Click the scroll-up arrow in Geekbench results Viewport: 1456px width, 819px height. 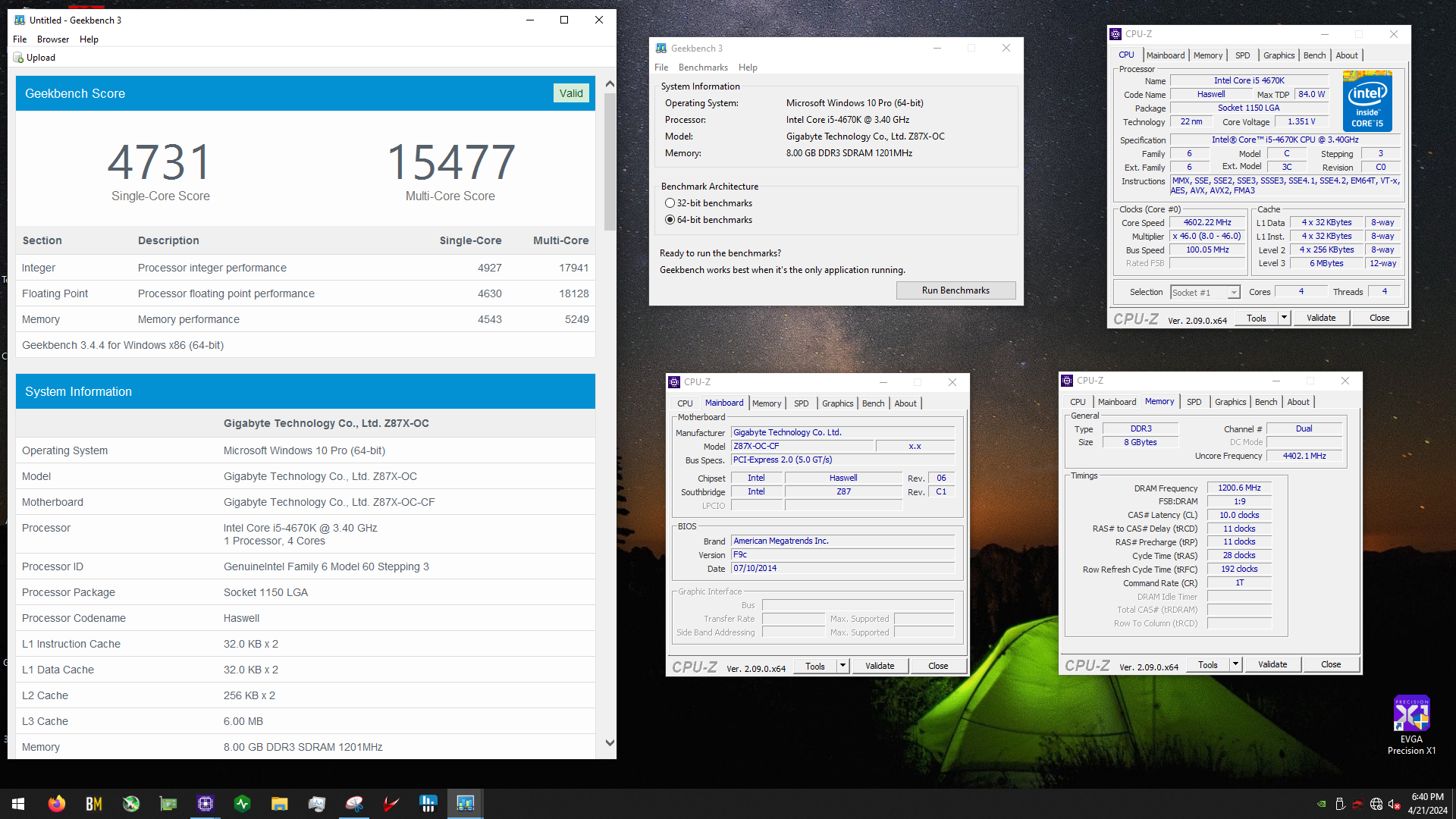pyautogui.click(x=610, y=84)
